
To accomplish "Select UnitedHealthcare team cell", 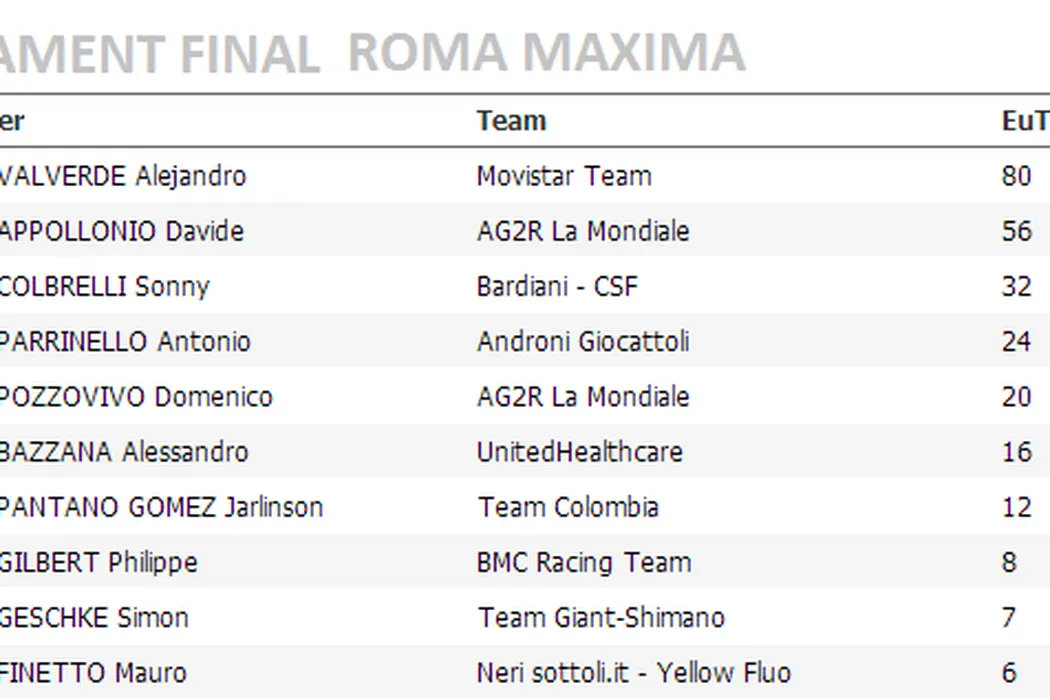I will click(579, 451).
